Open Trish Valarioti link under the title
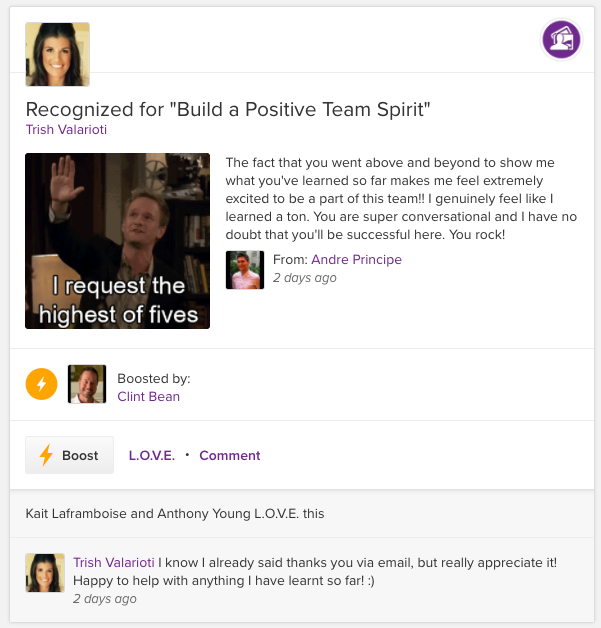The width and height of the screenshot is (601, 628). pos(66,129)
